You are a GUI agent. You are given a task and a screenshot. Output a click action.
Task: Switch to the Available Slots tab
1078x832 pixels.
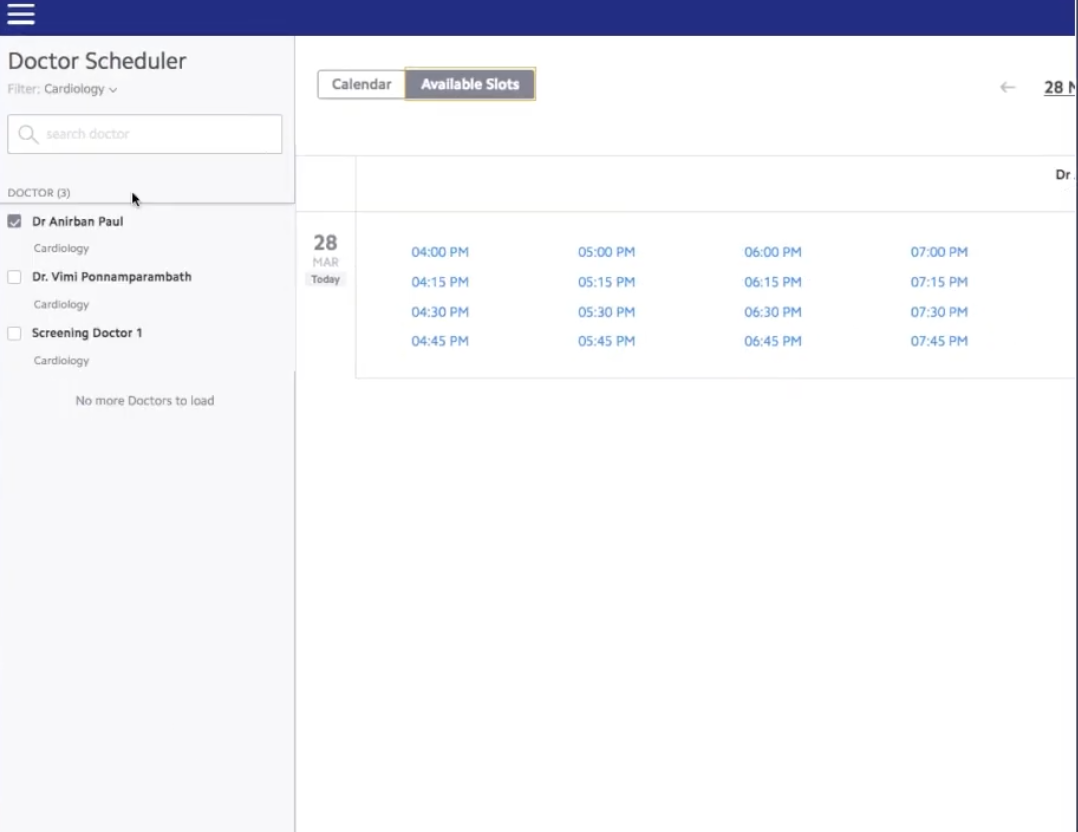470,85
